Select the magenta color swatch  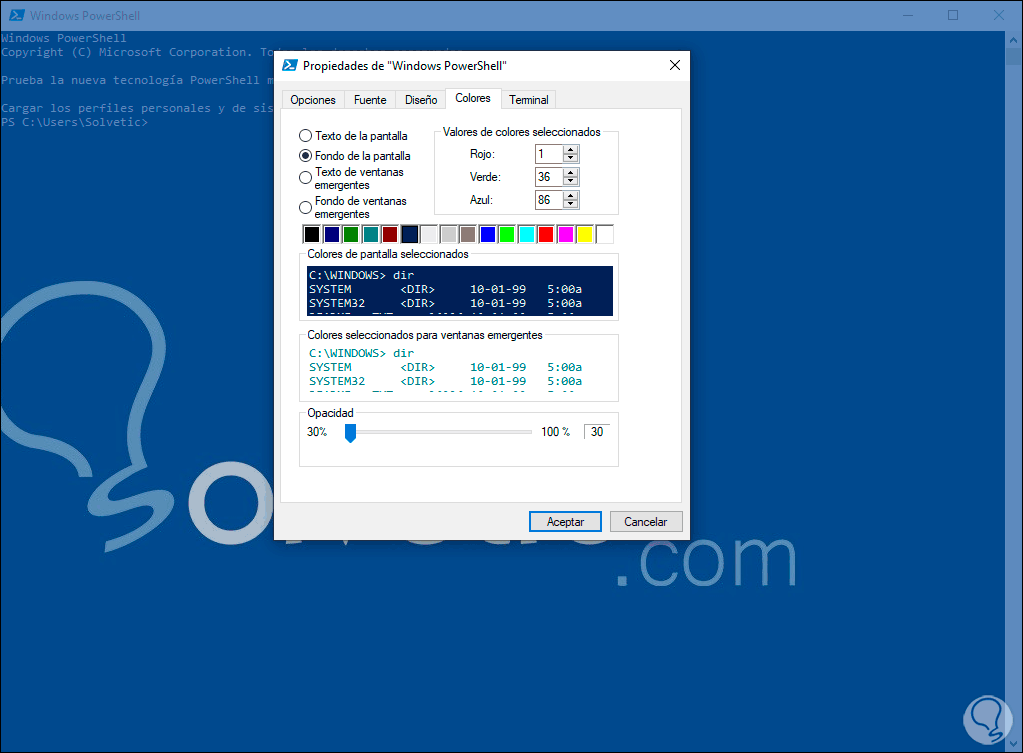pyautogui.click(x=566, y=234)
